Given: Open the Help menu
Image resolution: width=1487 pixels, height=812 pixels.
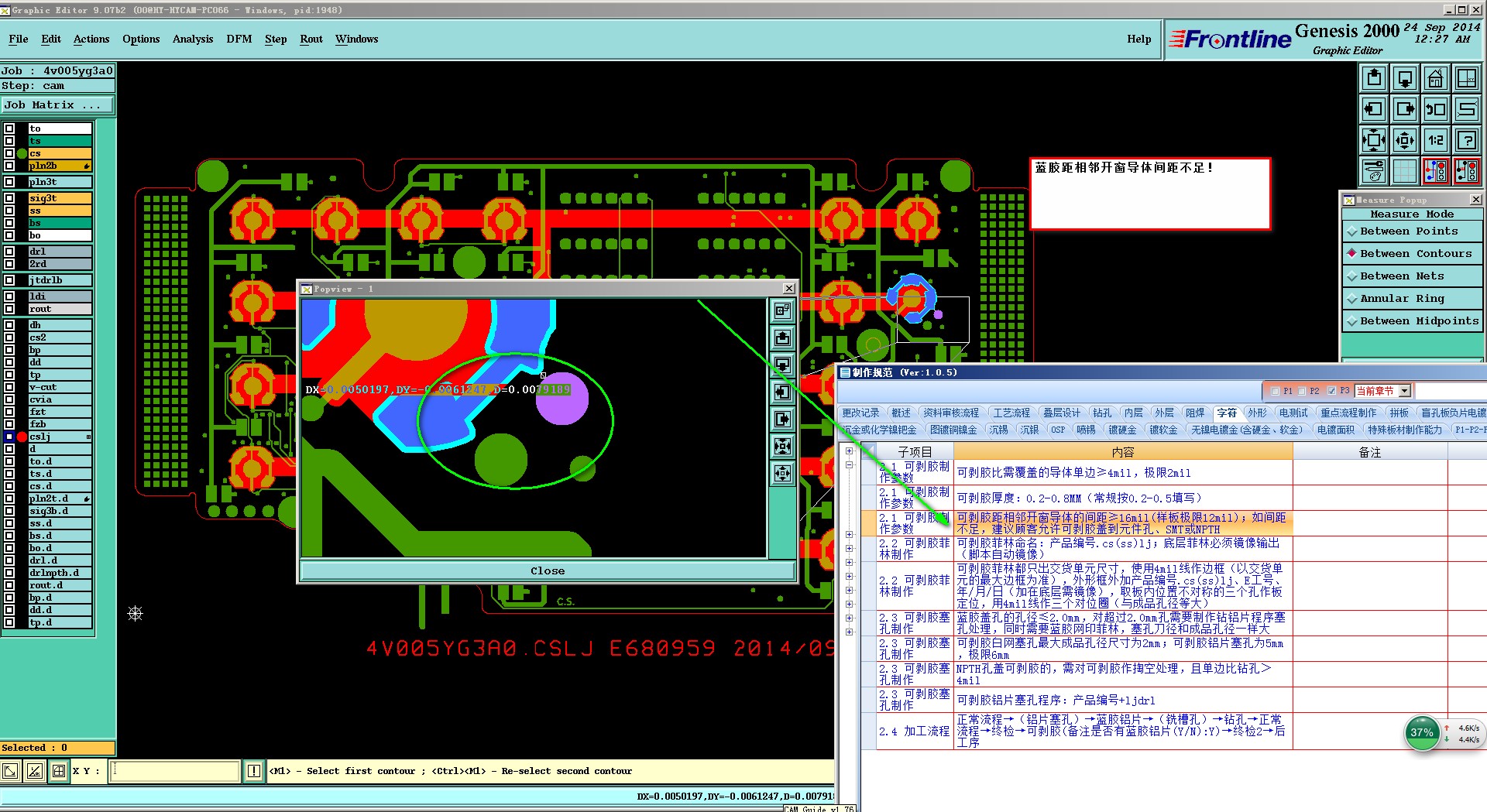Looking at the screenshot, I should click(x=1139, y=39).
